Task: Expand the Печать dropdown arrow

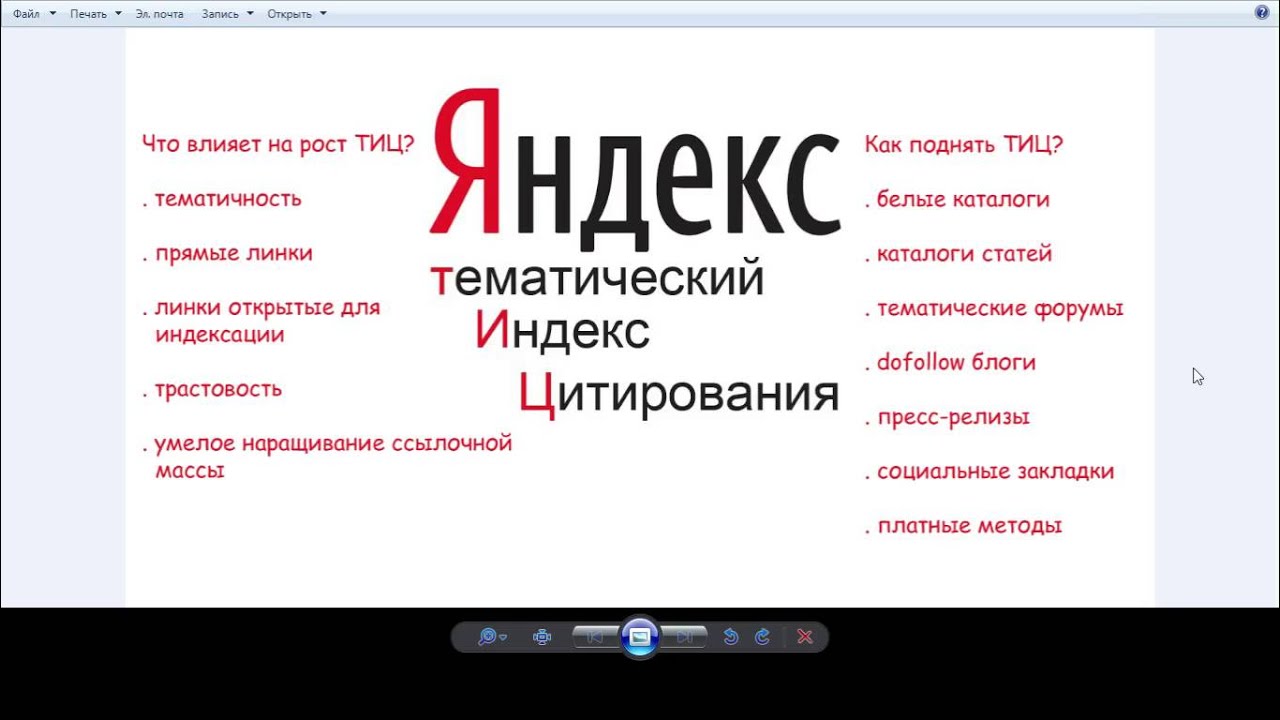Action: pos(118,14)
